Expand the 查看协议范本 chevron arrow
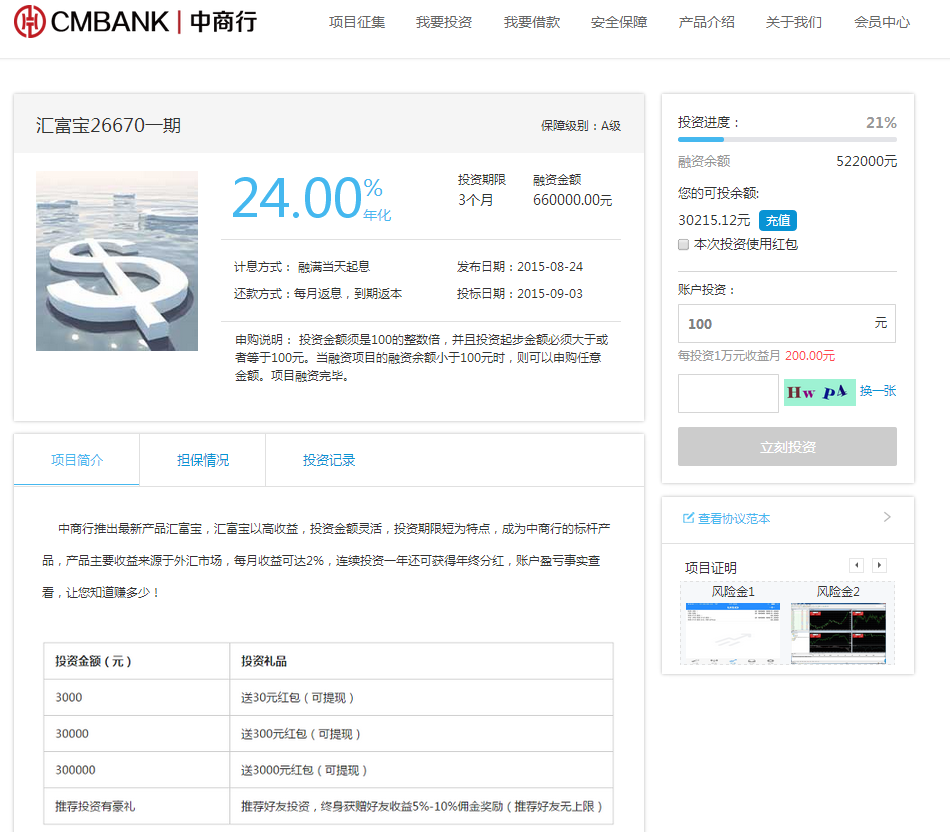 (887, 517)
